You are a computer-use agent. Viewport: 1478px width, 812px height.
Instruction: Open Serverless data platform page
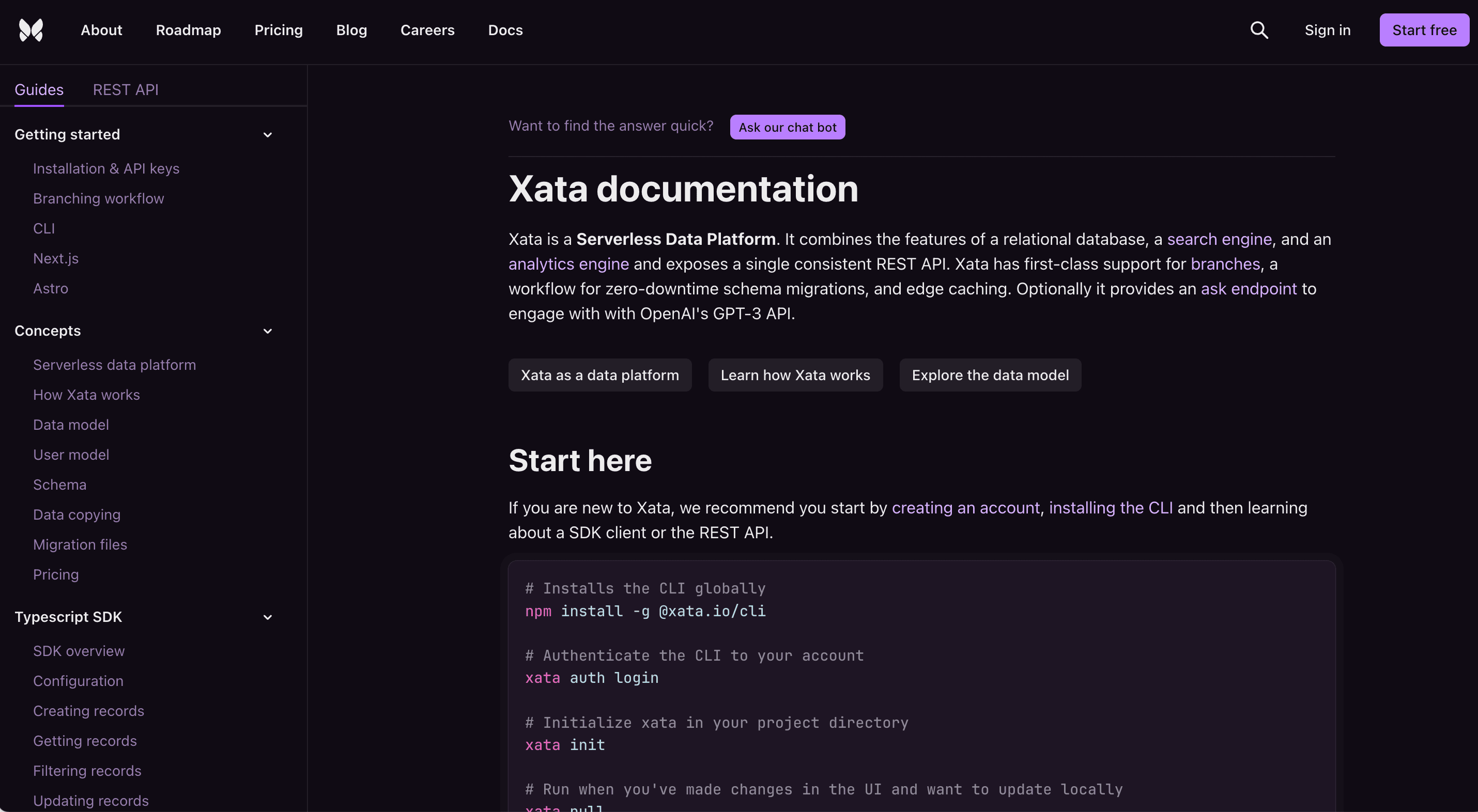114,365
